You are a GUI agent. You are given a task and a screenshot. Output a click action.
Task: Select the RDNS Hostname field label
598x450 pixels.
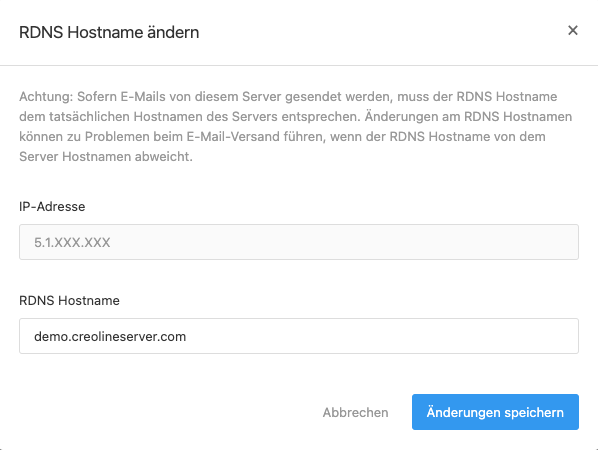pyautogui.click(x=69, y=301)
